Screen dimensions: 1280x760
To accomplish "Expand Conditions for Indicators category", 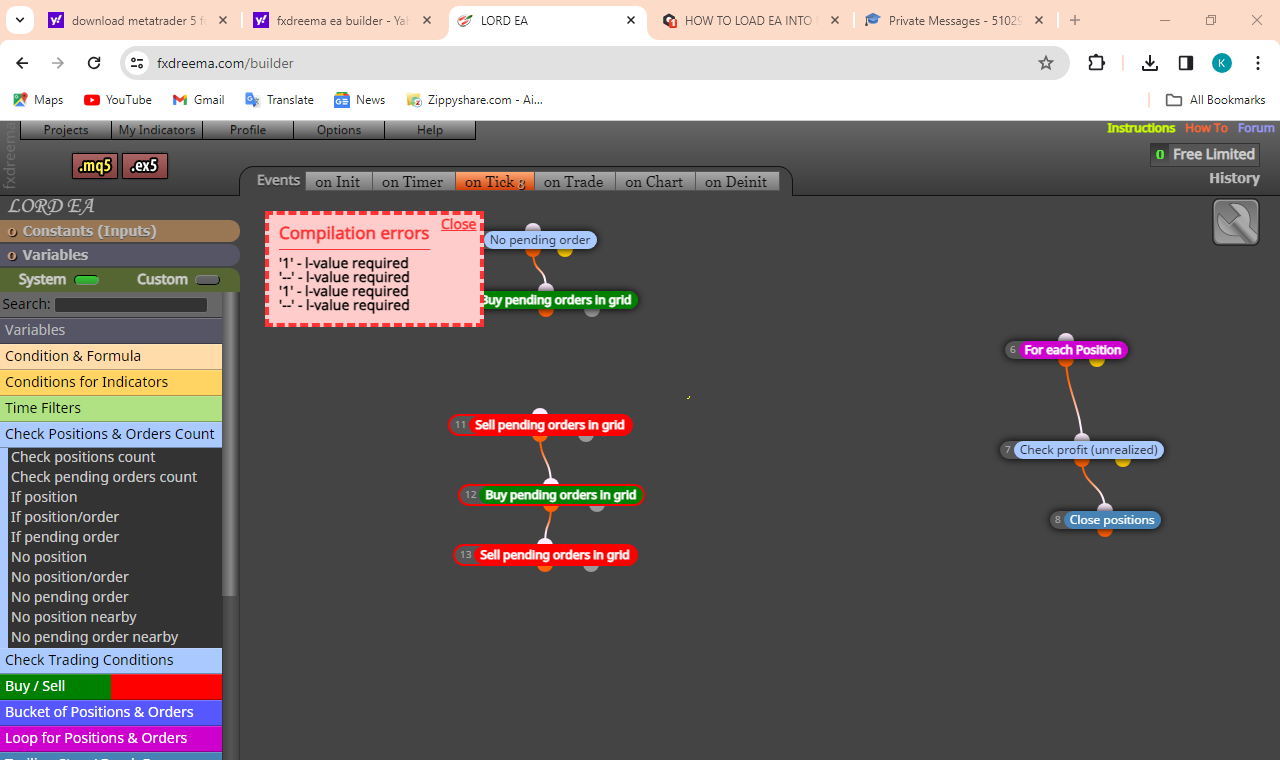I will [x=111, y=382].
